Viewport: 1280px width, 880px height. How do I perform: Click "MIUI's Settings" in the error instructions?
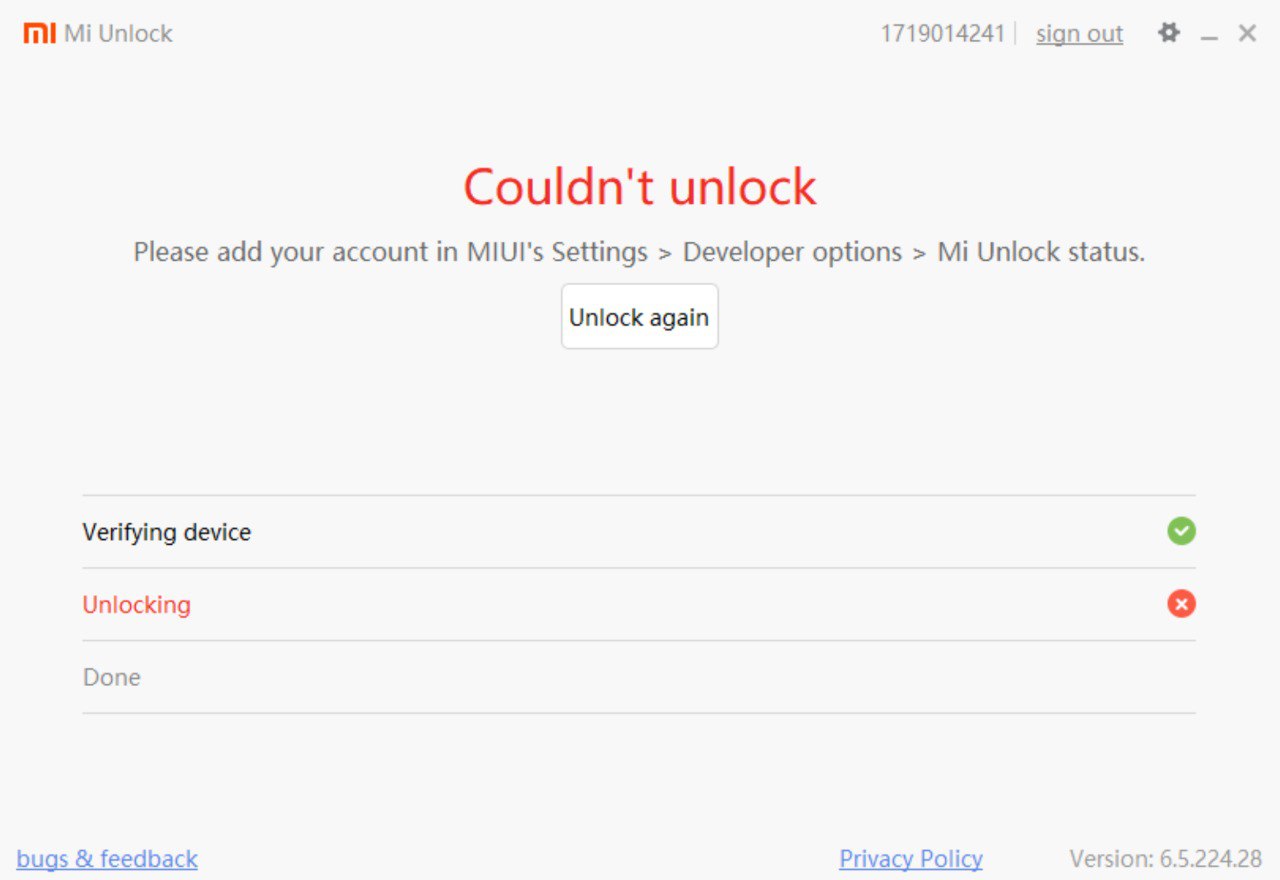[557, 252]
